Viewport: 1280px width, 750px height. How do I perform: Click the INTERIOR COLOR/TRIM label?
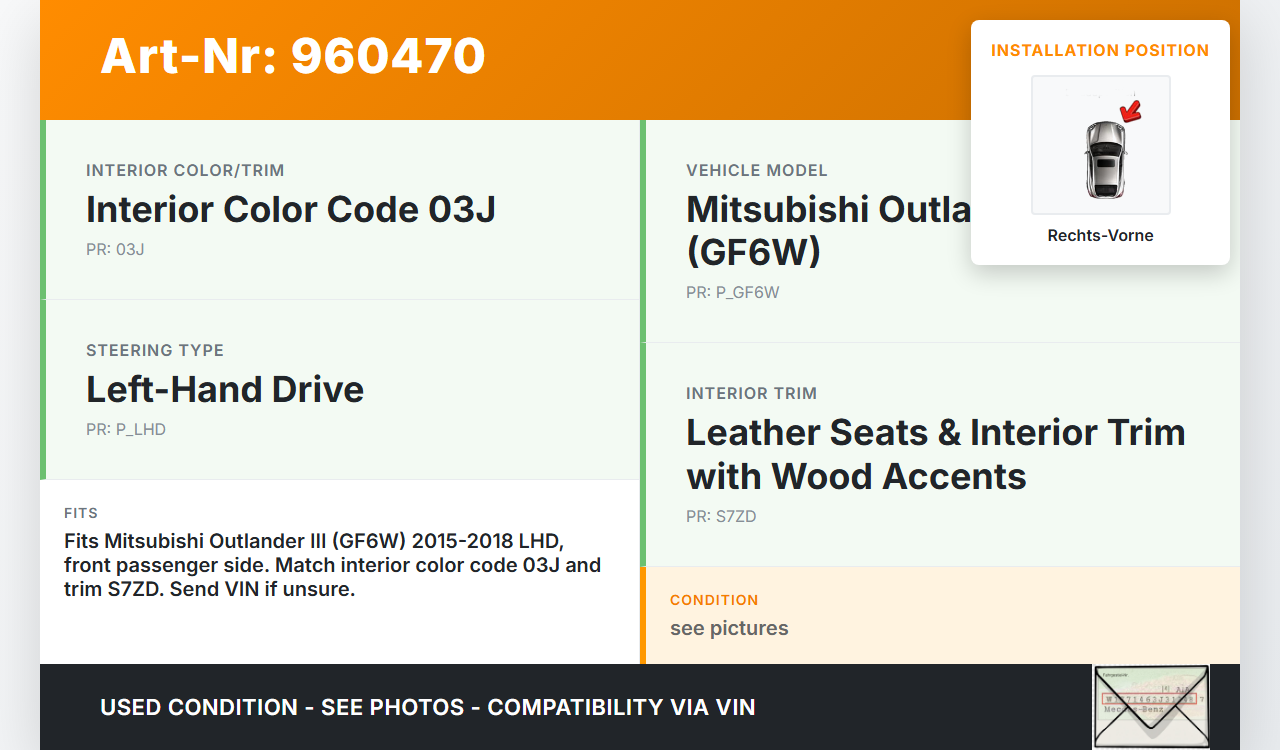tap(185, 170)
